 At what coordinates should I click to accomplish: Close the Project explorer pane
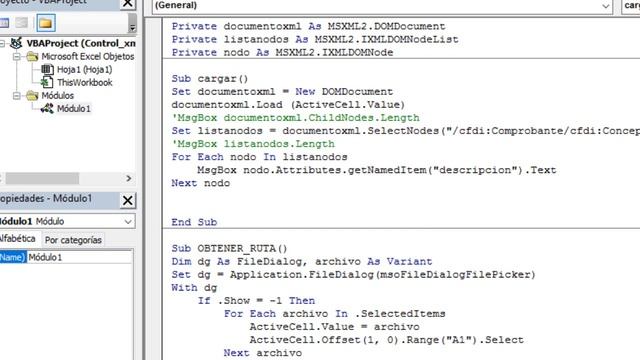click(127, 4)
